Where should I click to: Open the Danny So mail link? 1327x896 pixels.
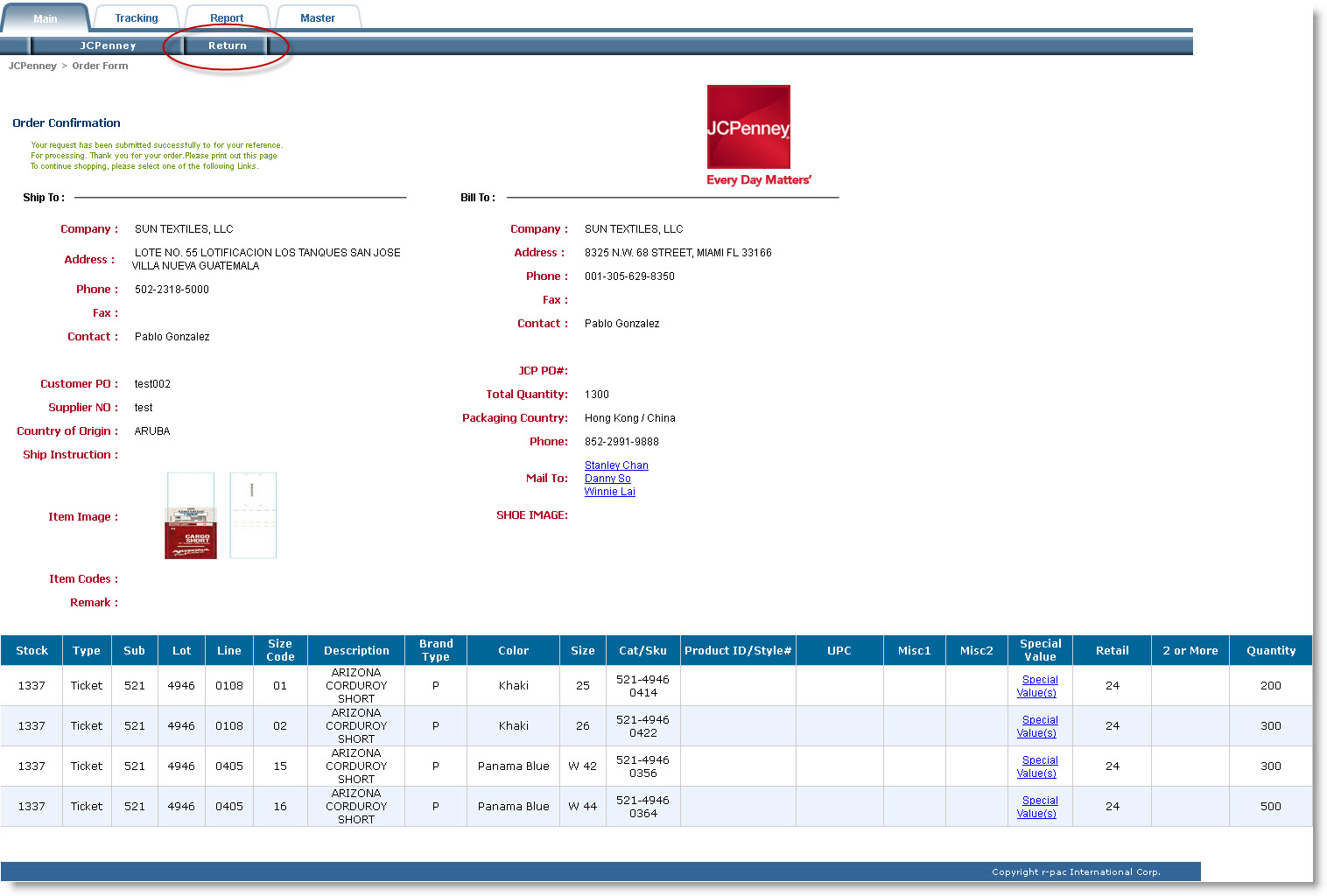pyautogui.click(x=607, y=479)
